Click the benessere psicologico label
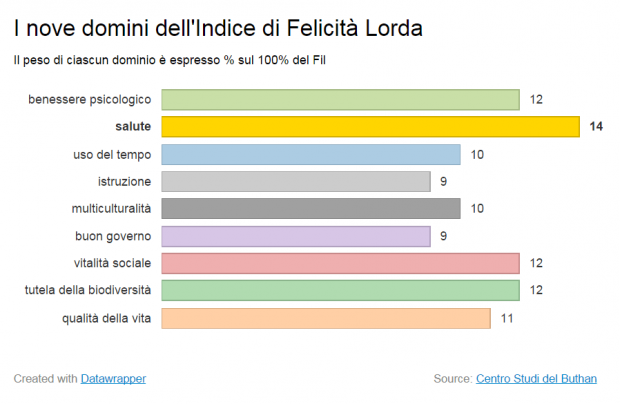Image resolution: width=620 pixels, height=404 pixels. pos(90,100)
